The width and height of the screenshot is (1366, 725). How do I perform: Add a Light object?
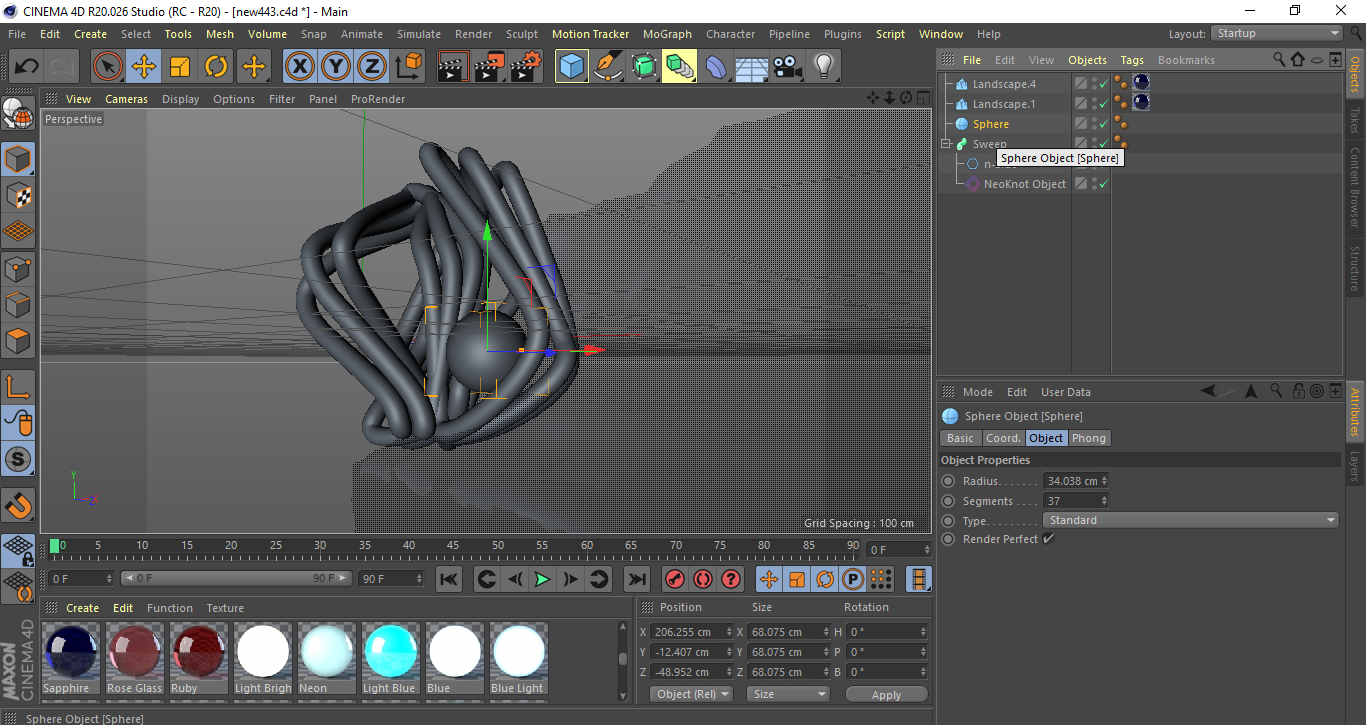coord(823,67)
